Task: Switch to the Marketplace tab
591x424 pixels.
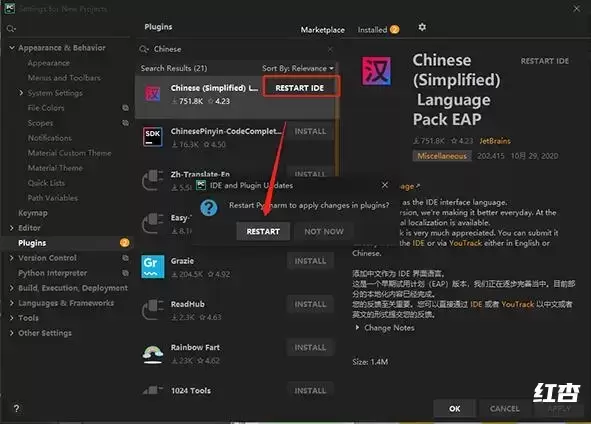Action: point(322,30)
